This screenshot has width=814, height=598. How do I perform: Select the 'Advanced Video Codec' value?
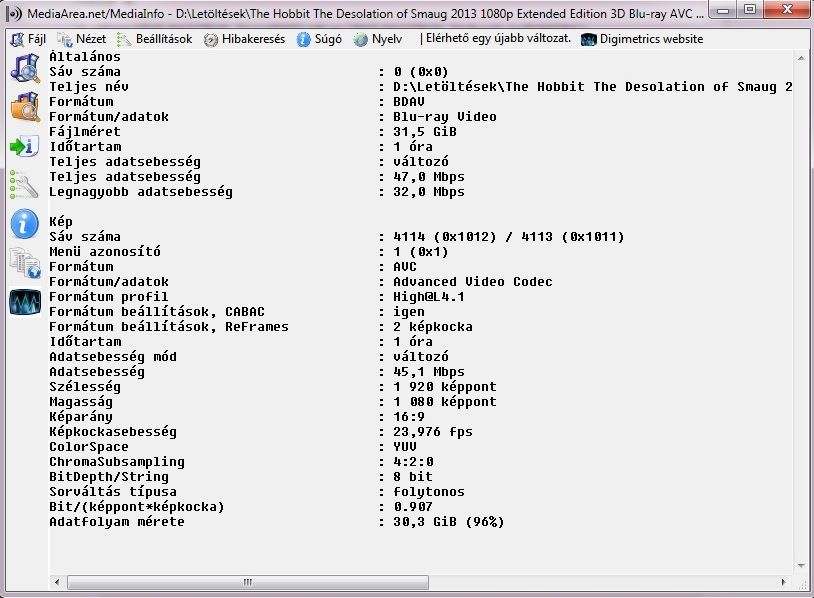click(472, 282)
